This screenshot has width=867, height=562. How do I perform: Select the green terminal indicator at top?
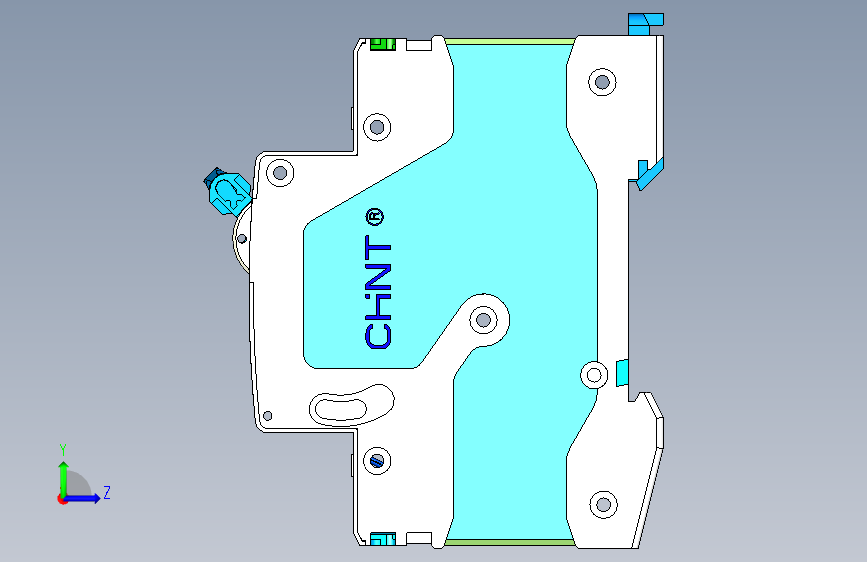[383, 44]
